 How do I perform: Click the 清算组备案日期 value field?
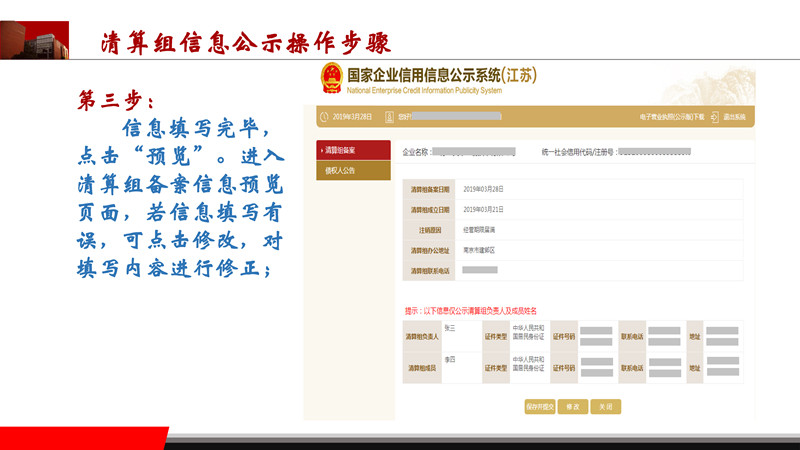tap(484, 189)
